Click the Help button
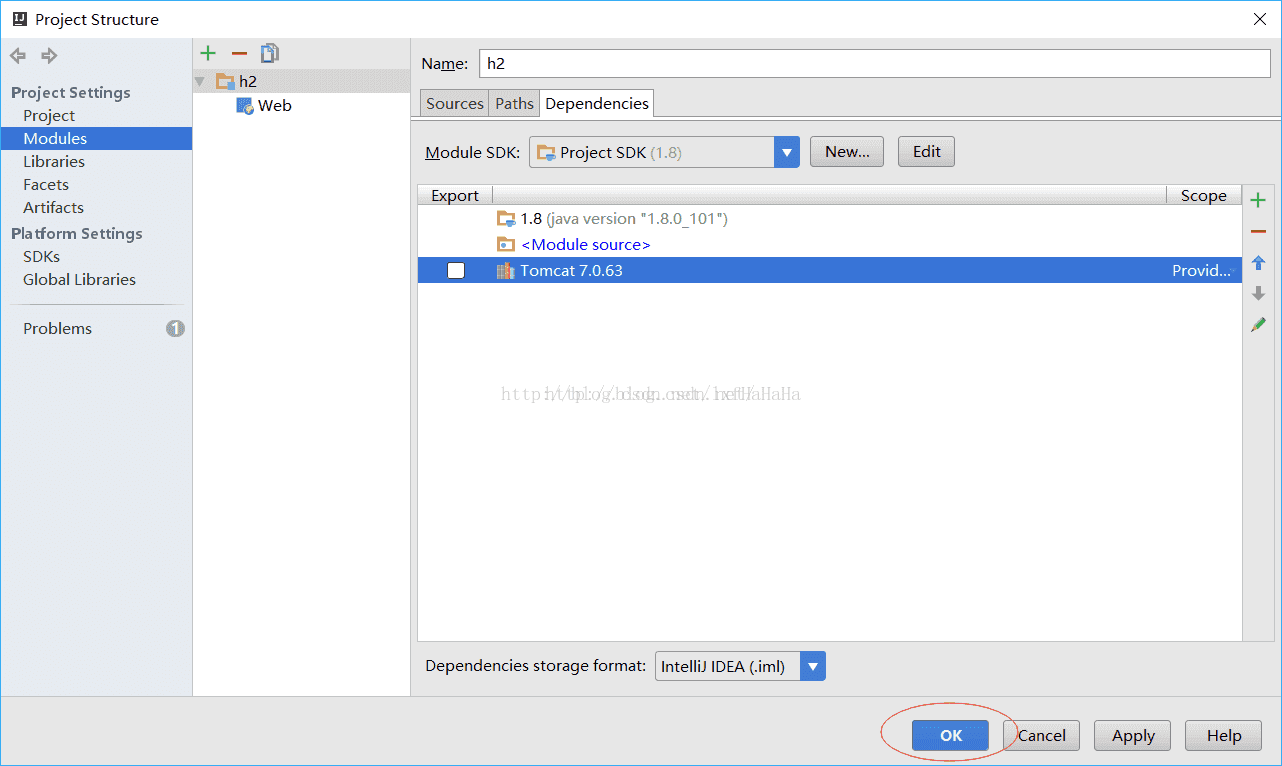1282x766 pixels. click(x=1223, y=735)
